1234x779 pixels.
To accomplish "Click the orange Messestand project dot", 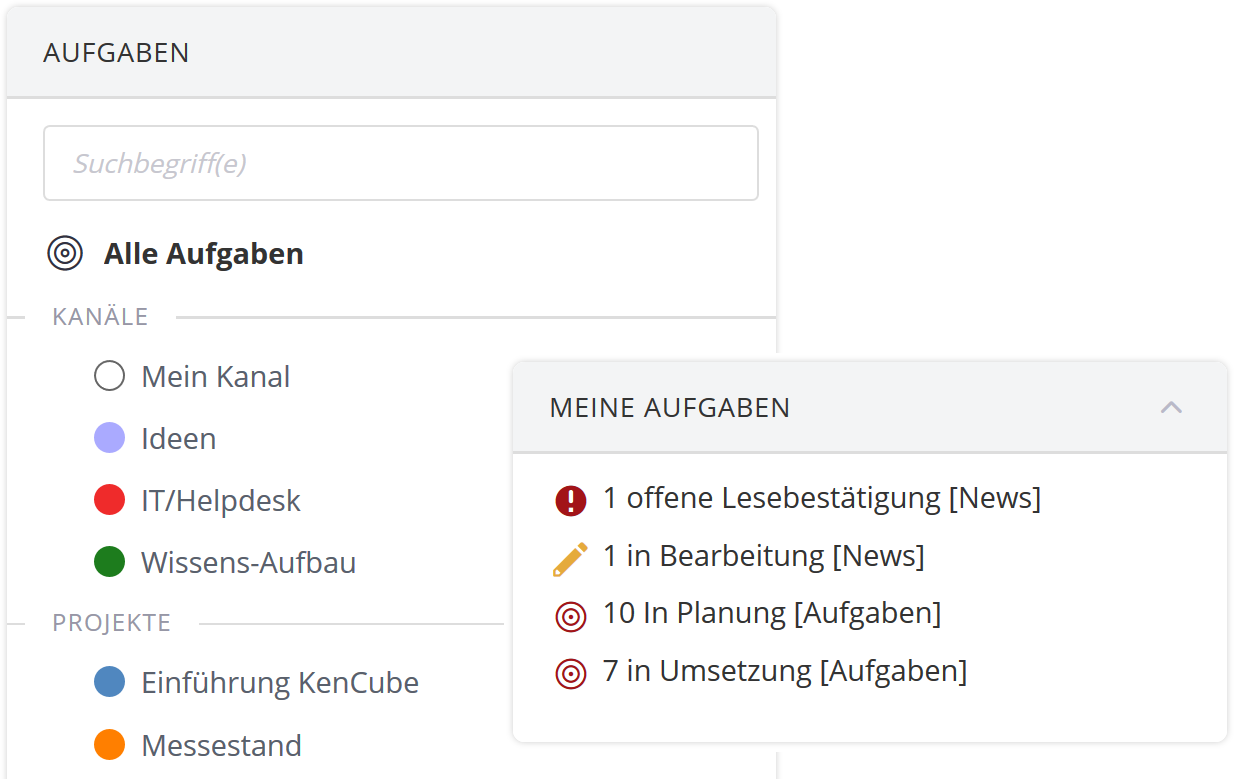I will pos(109,745).
